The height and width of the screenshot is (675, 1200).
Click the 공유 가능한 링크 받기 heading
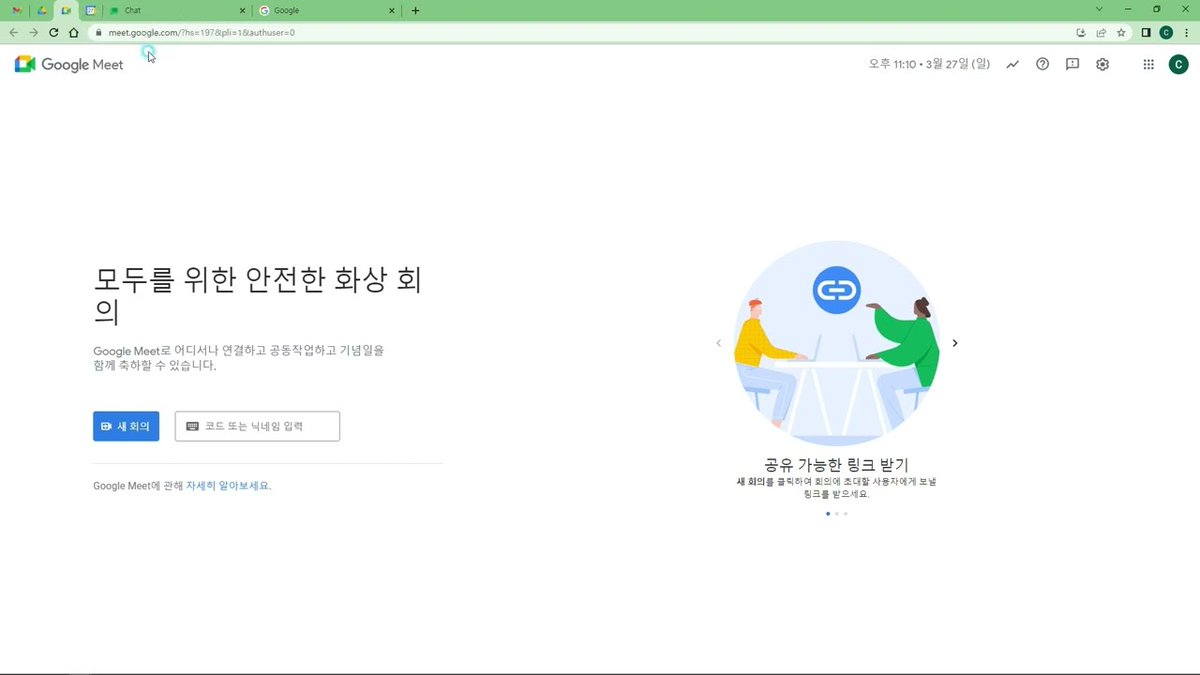(836, 465)
